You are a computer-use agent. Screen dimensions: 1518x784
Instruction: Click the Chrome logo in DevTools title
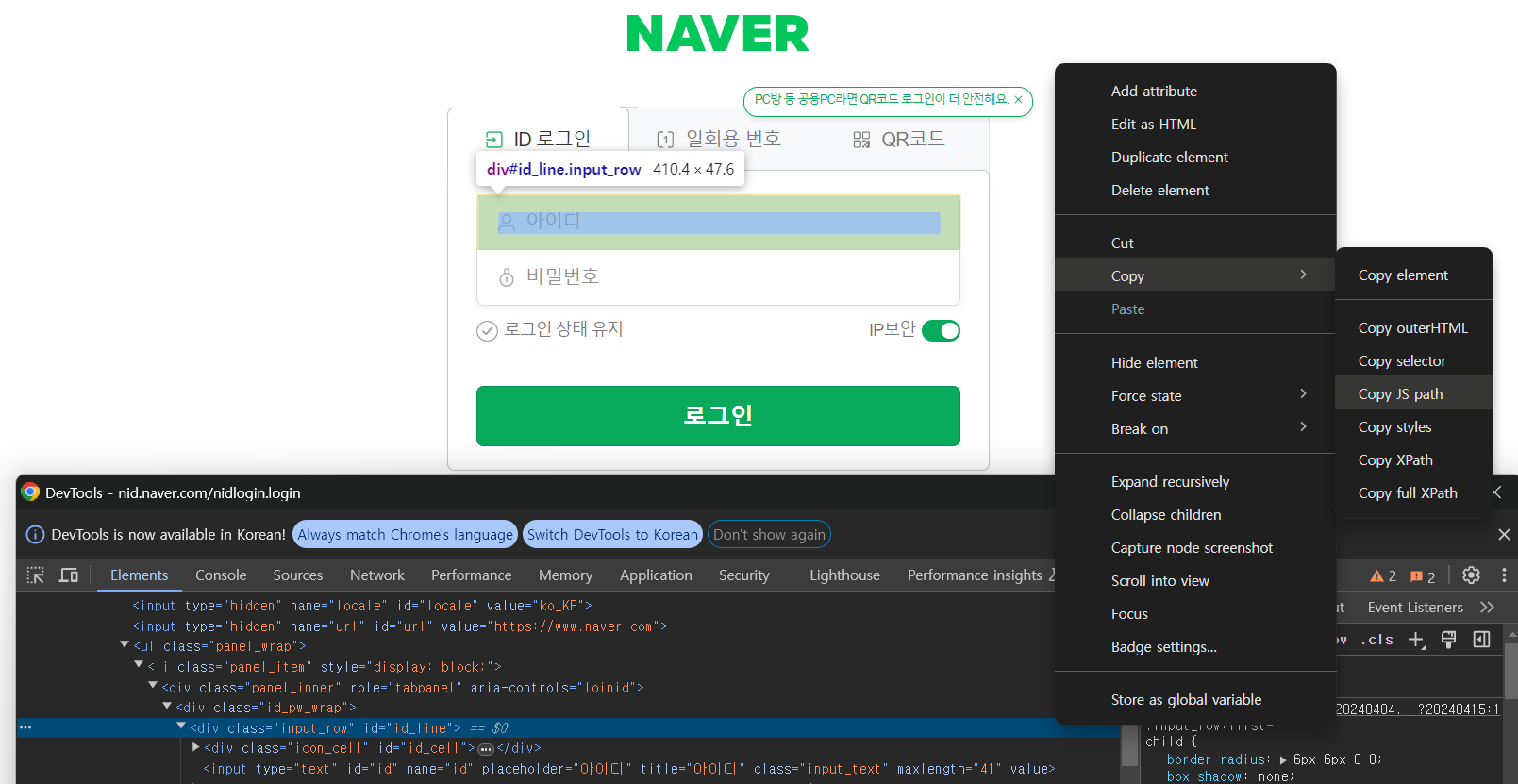tap(30, 492)
